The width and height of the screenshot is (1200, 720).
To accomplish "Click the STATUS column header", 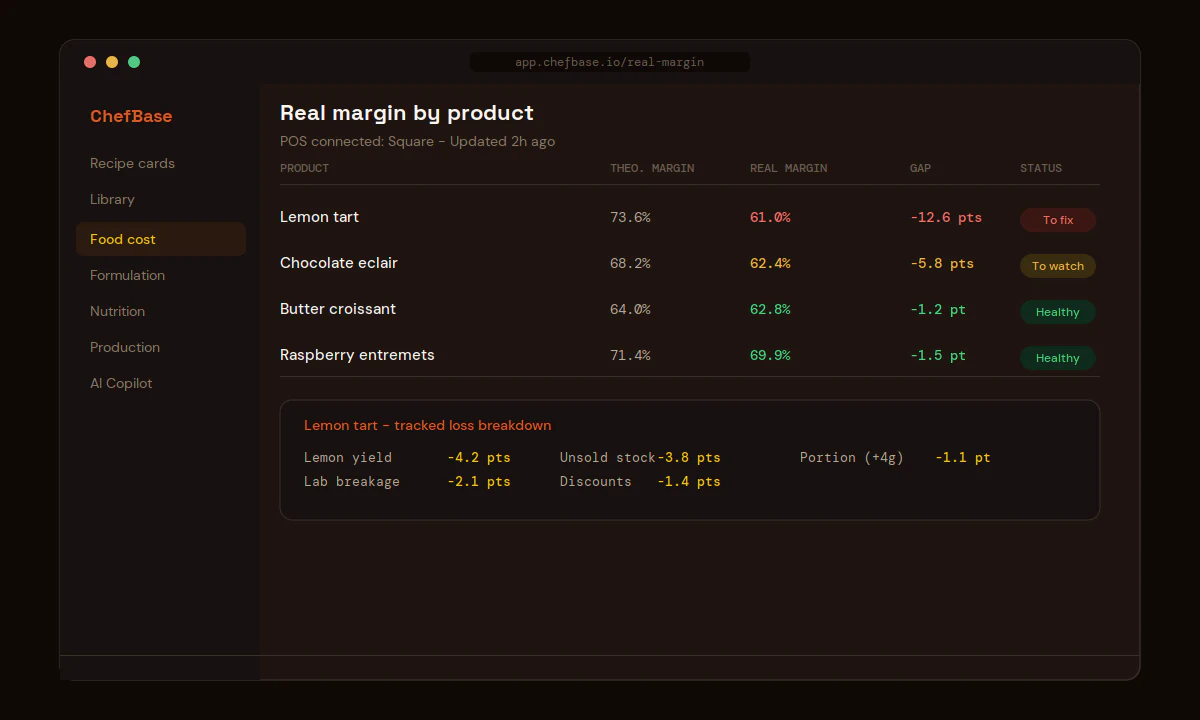I will (x=1041, y=168).
